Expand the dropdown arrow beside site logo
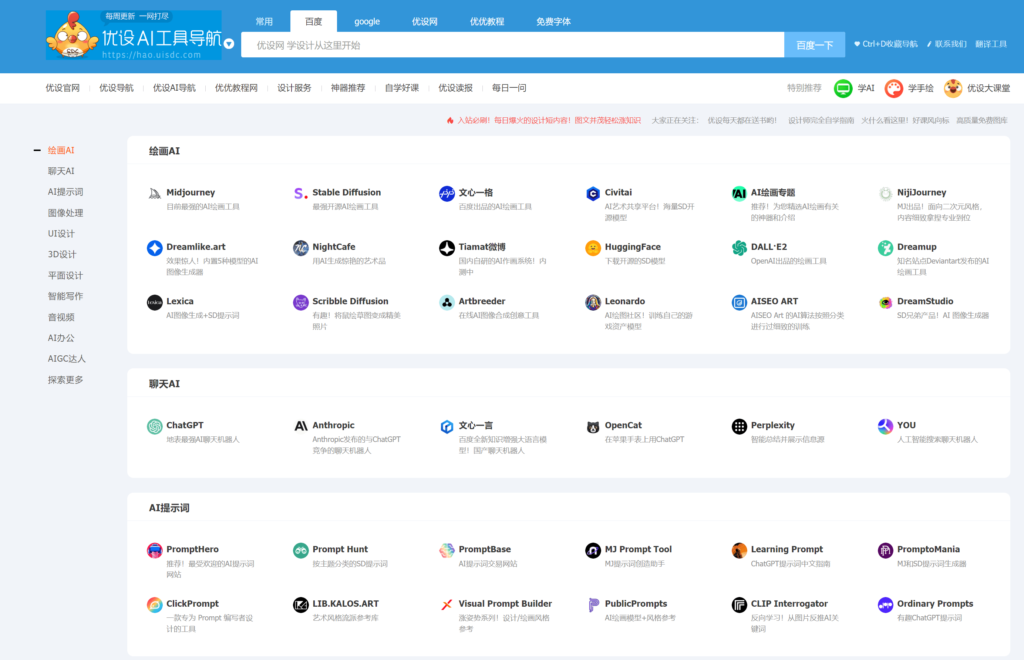Screen dimensions: 1024x660 click(229, 44)
